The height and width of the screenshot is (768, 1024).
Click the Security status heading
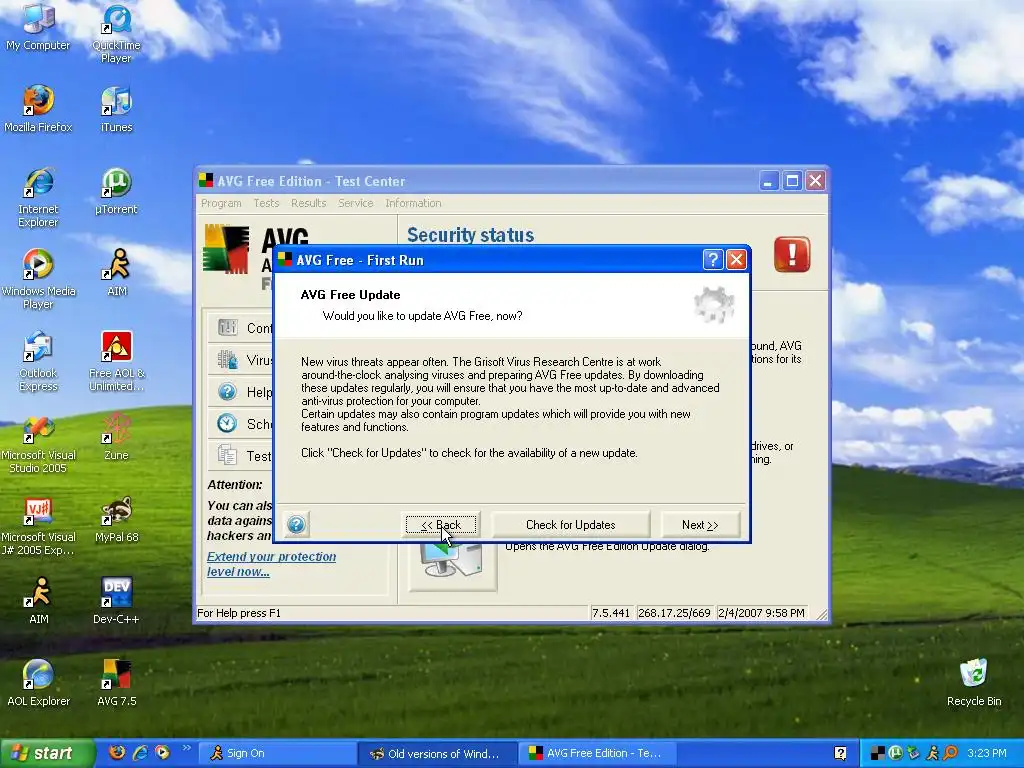(470, 234)
